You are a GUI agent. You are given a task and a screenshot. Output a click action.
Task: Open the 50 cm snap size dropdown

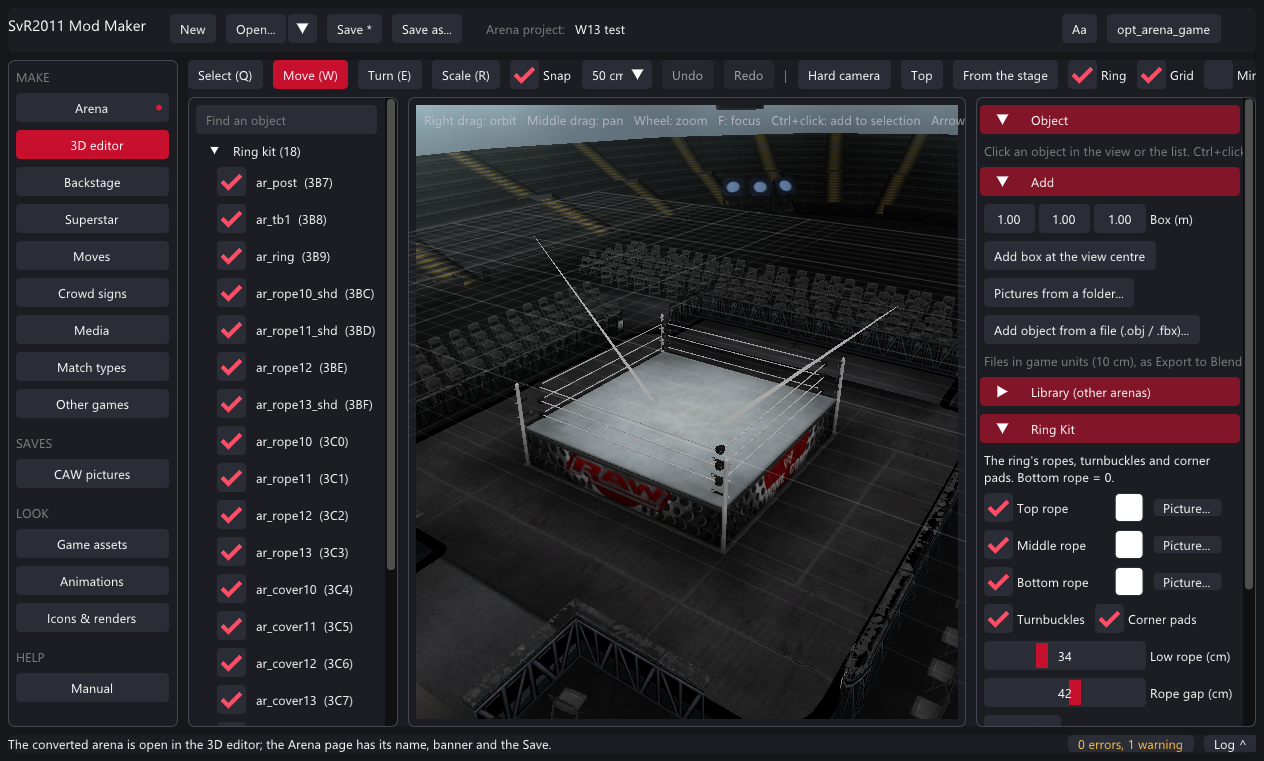[617, 75]
